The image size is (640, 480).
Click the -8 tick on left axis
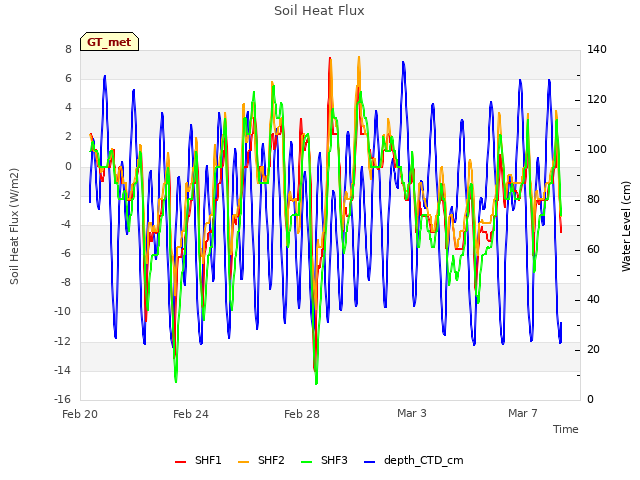pyautogui.click(x=65, y=282)
